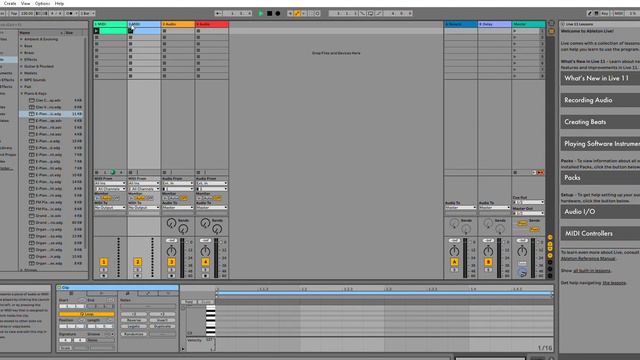The height and width of the screenshot is (360, 640).
Task: Open Audio From input dropdown on track 3
Action: click(x=178, y=184)
